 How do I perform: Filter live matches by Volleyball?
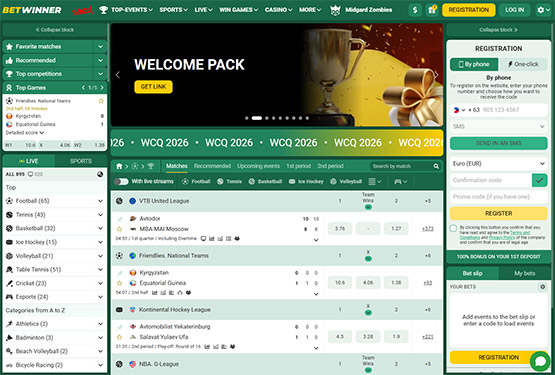tap(346, 181)
